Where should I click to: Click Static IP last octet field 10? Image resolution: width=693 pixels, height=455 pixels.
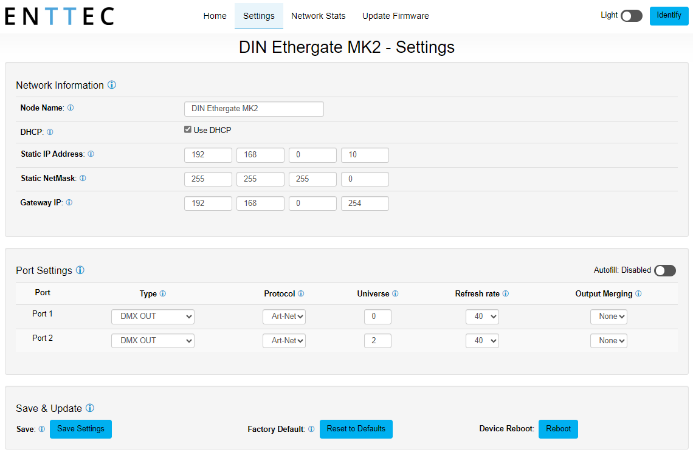(x=365, y=155)
